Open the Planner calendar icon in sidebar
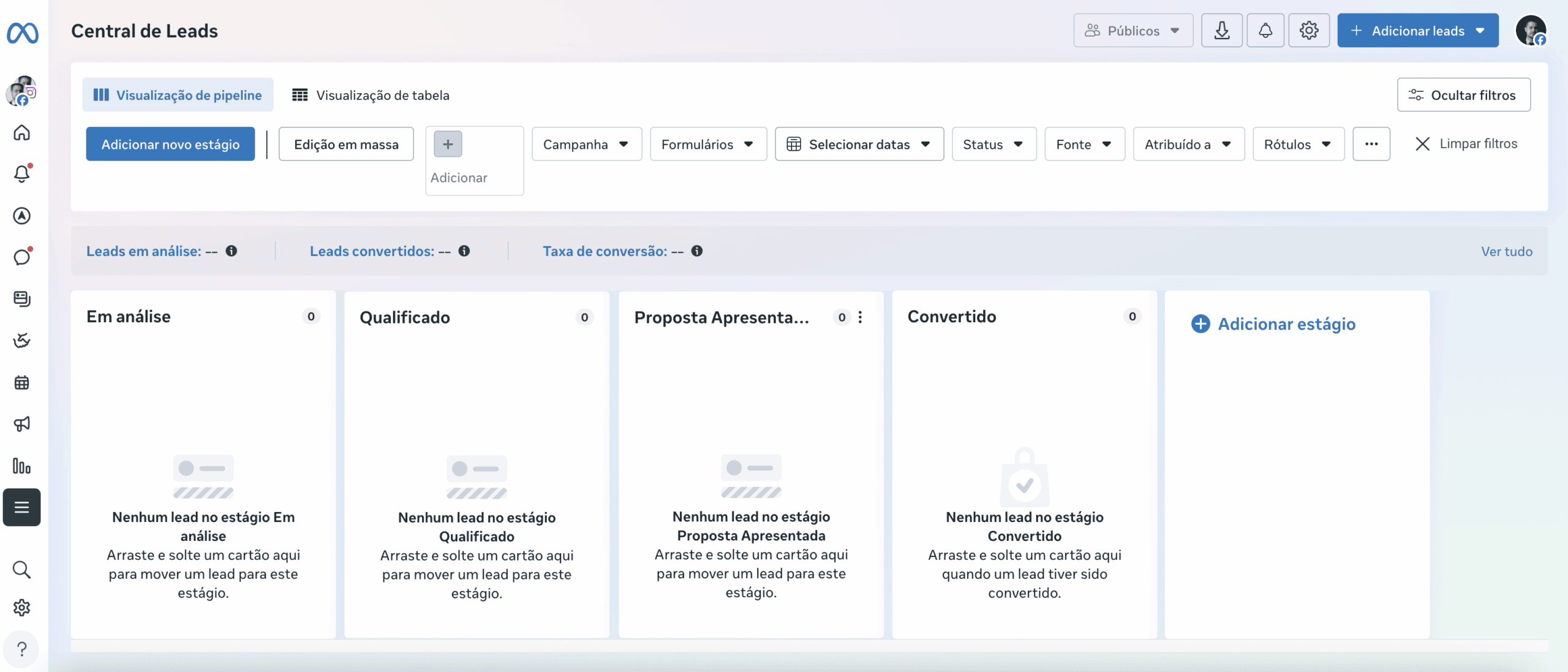Viewport: 1568px width, 672px height. click(x=22, y=383)
